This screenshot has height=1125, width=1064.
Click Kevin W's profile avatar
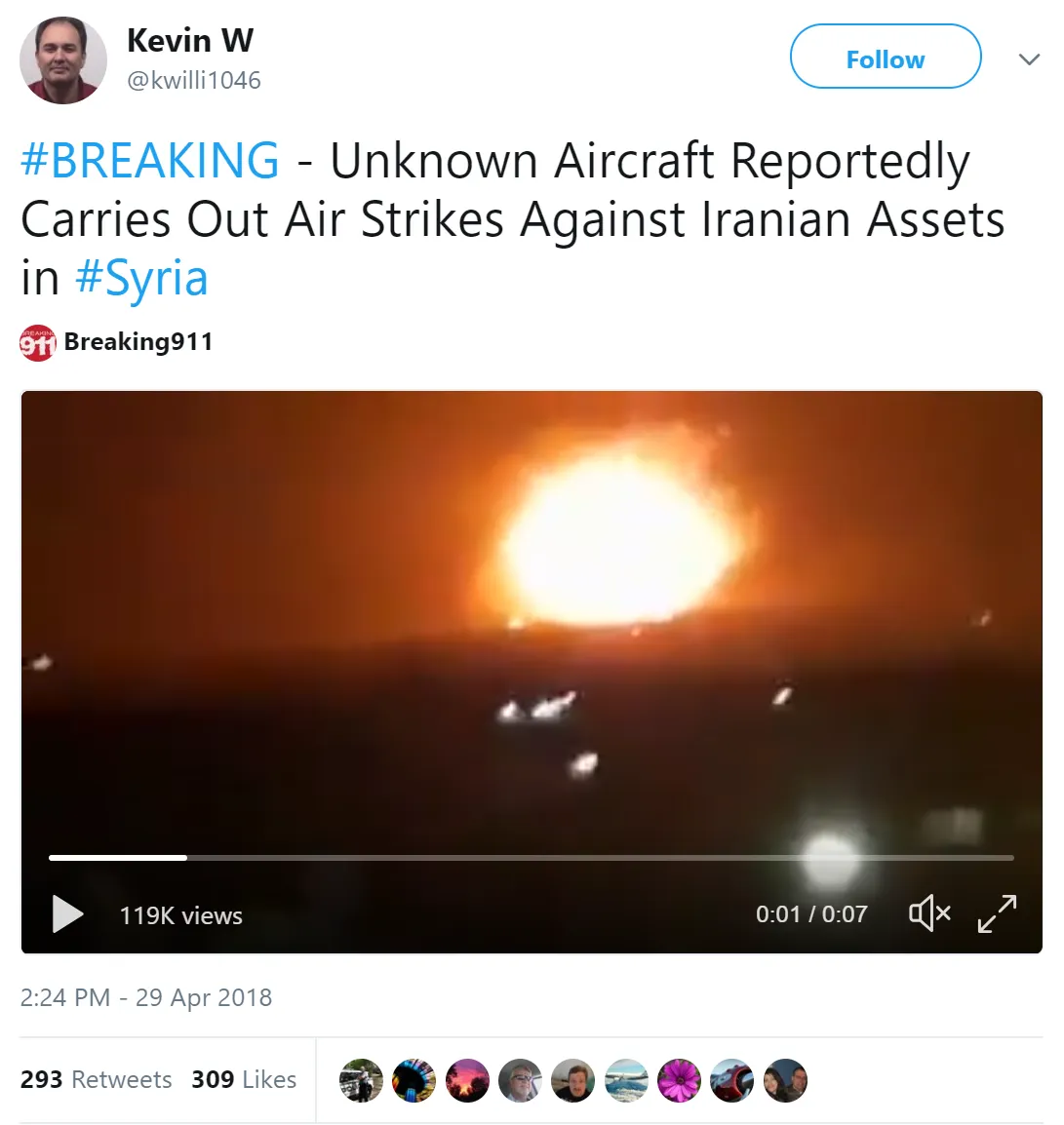[x=63, y=60]
